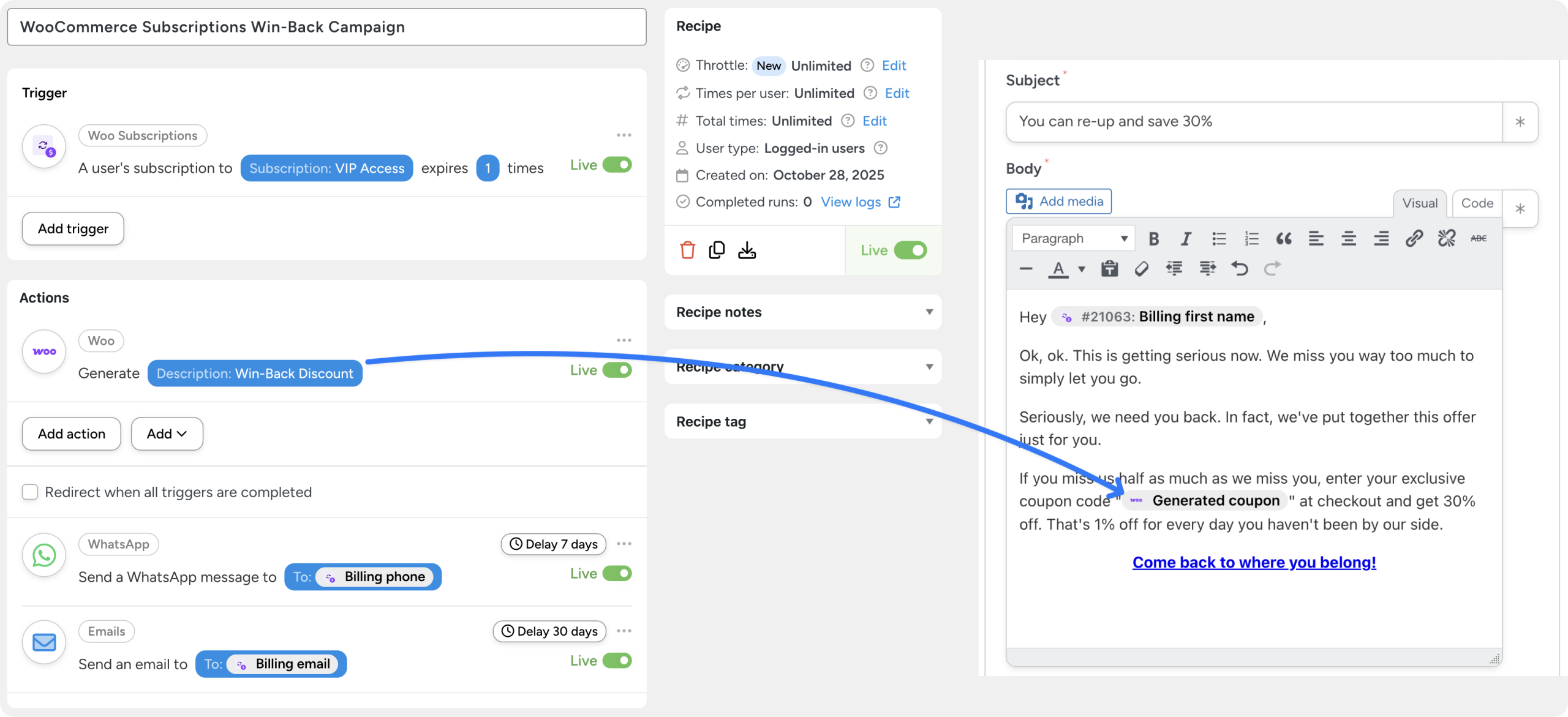Open the text color picker arrow
Viewport: 1568px width, 717px height.
(1082, 269)
